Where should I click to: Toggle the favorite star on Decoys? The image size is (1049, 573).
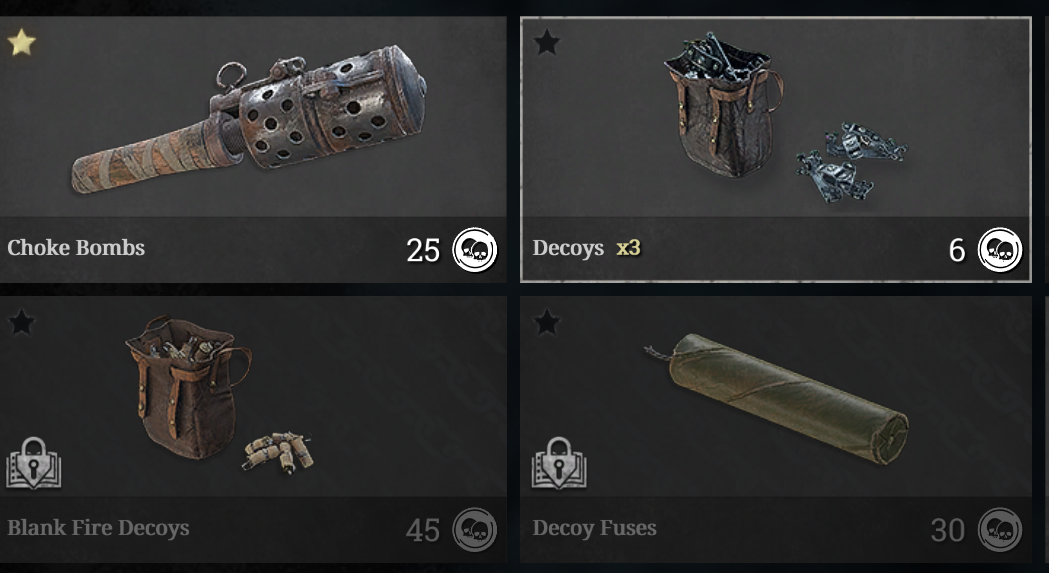point(547,42)
